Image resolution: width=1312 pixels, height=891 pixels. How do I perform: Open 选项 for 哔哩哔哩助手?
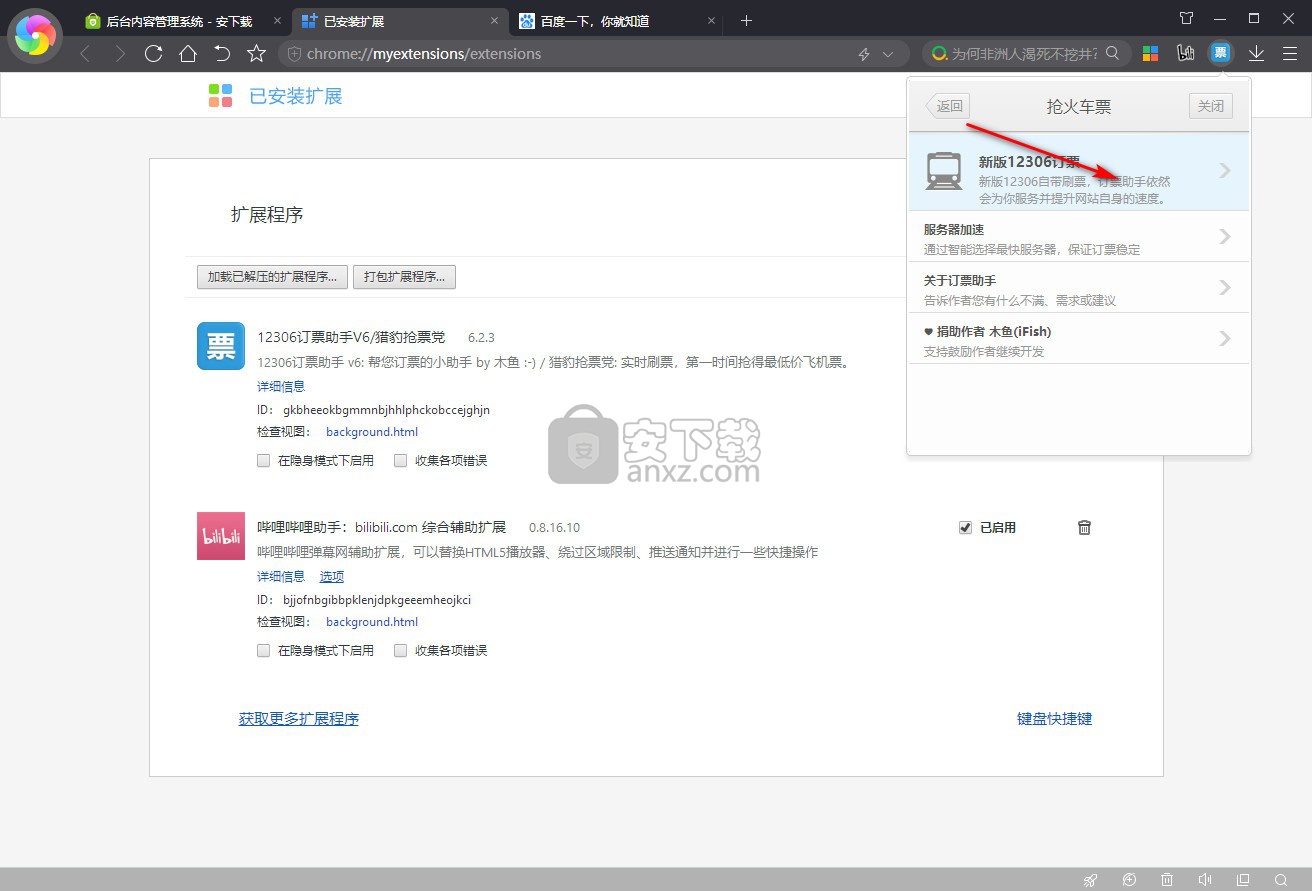coord(332,576)
